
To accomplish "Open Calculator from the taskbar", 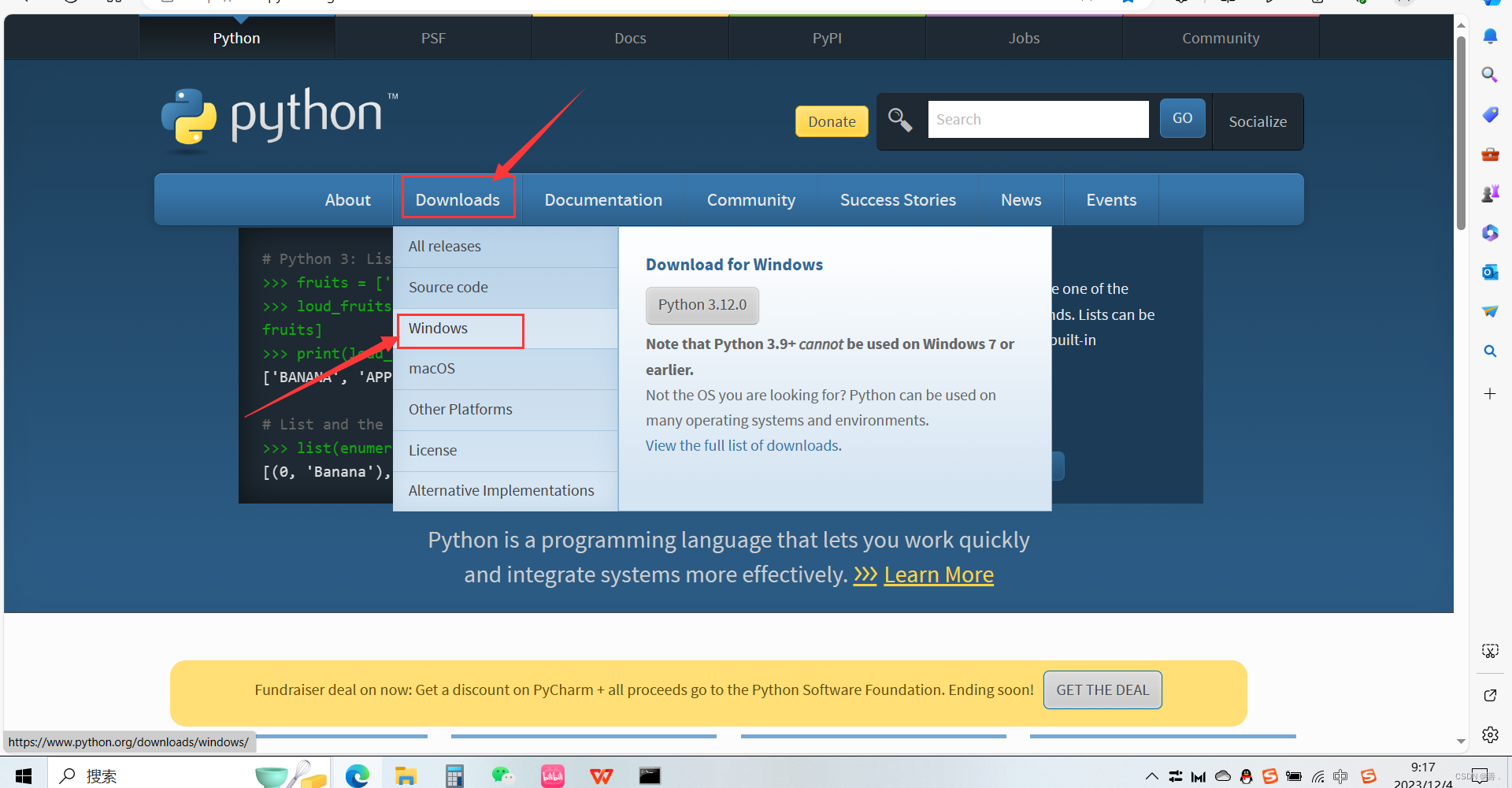I will point(454,776).
